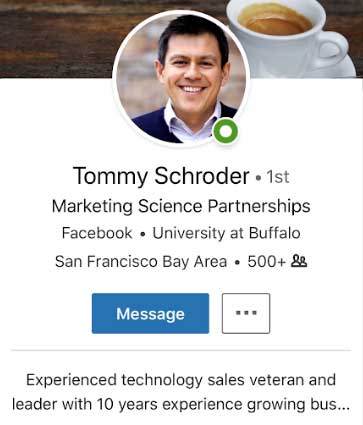Click the bullet separator before University at Buffalo

pyautogui.click(x=143, y=234)
